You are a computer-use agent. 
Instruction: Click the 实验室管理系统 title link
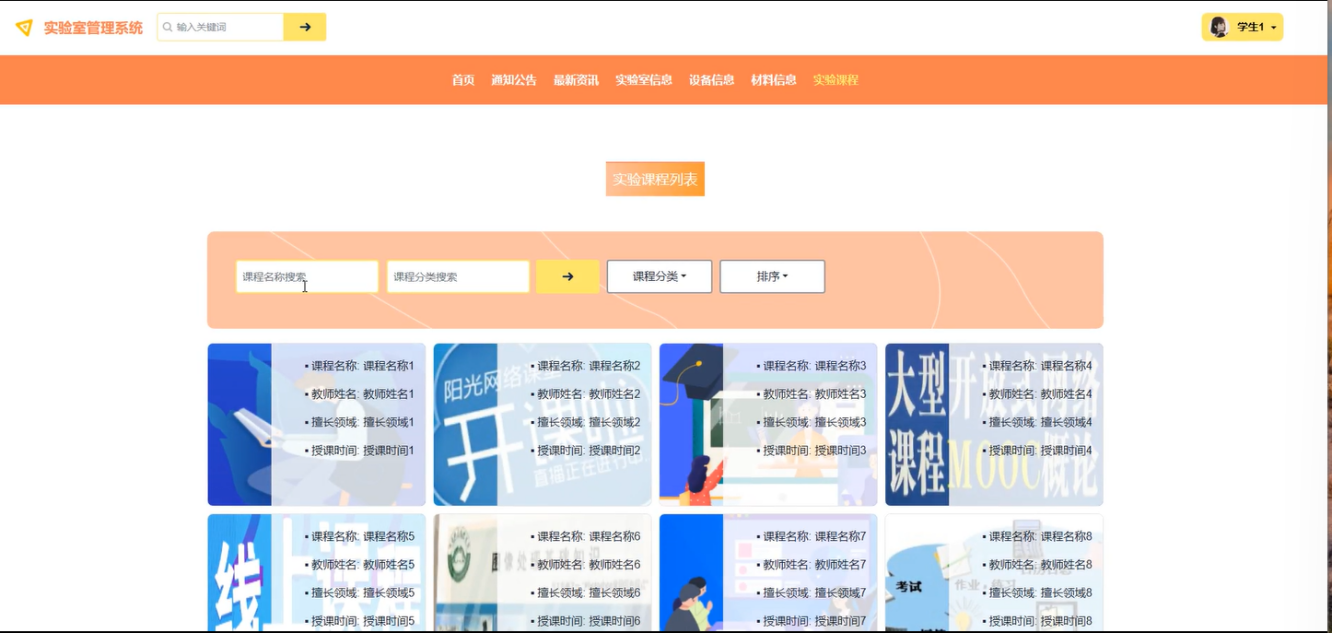93,27
